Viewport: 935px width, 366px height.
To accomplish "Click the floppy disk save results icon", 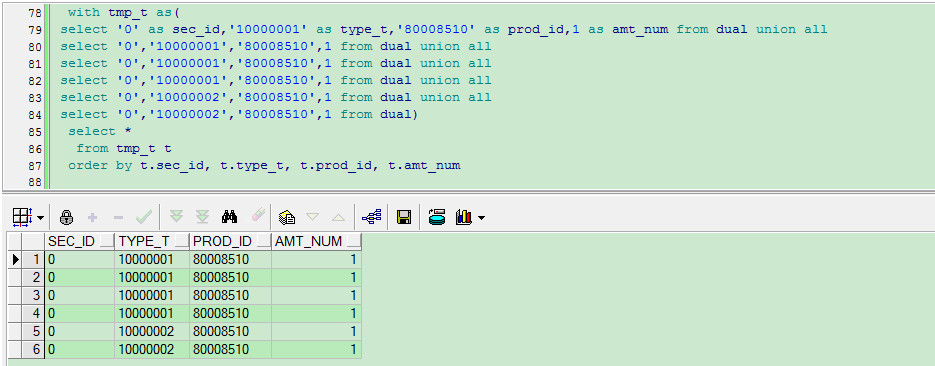I will coord(404,218).
